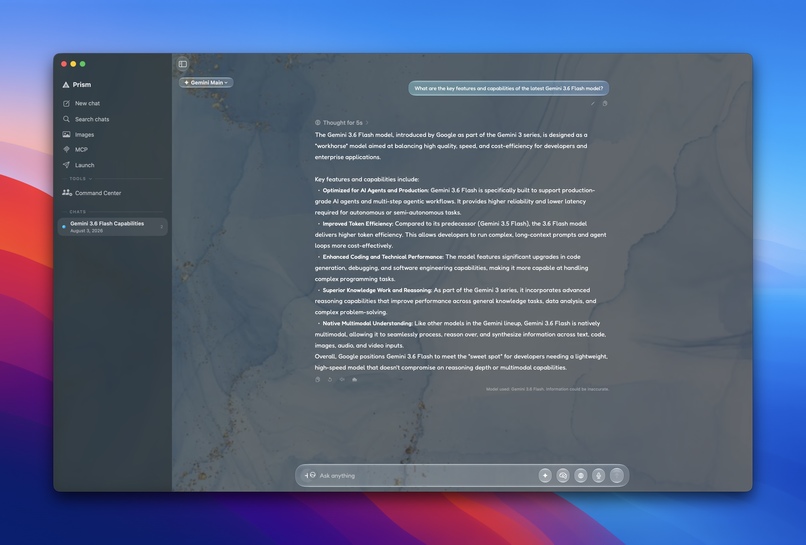The width and height of the screenshot is (806, 545).
Task: Select Gemini 3.6 Flash Capabilities chat
Action: click(113, 227)
